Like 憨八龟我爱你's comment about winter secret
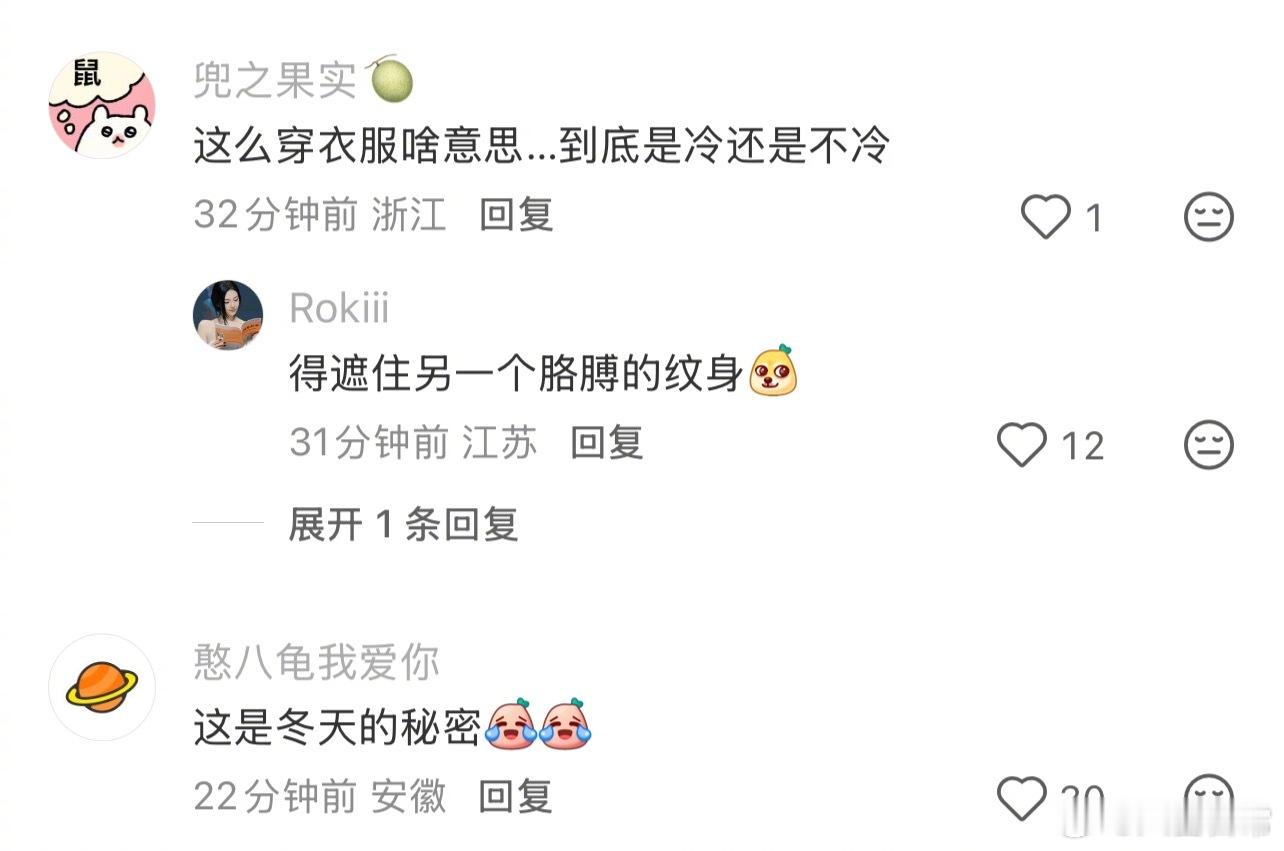The width and height of the screenshot is (1284, 851). point(1023,799)
